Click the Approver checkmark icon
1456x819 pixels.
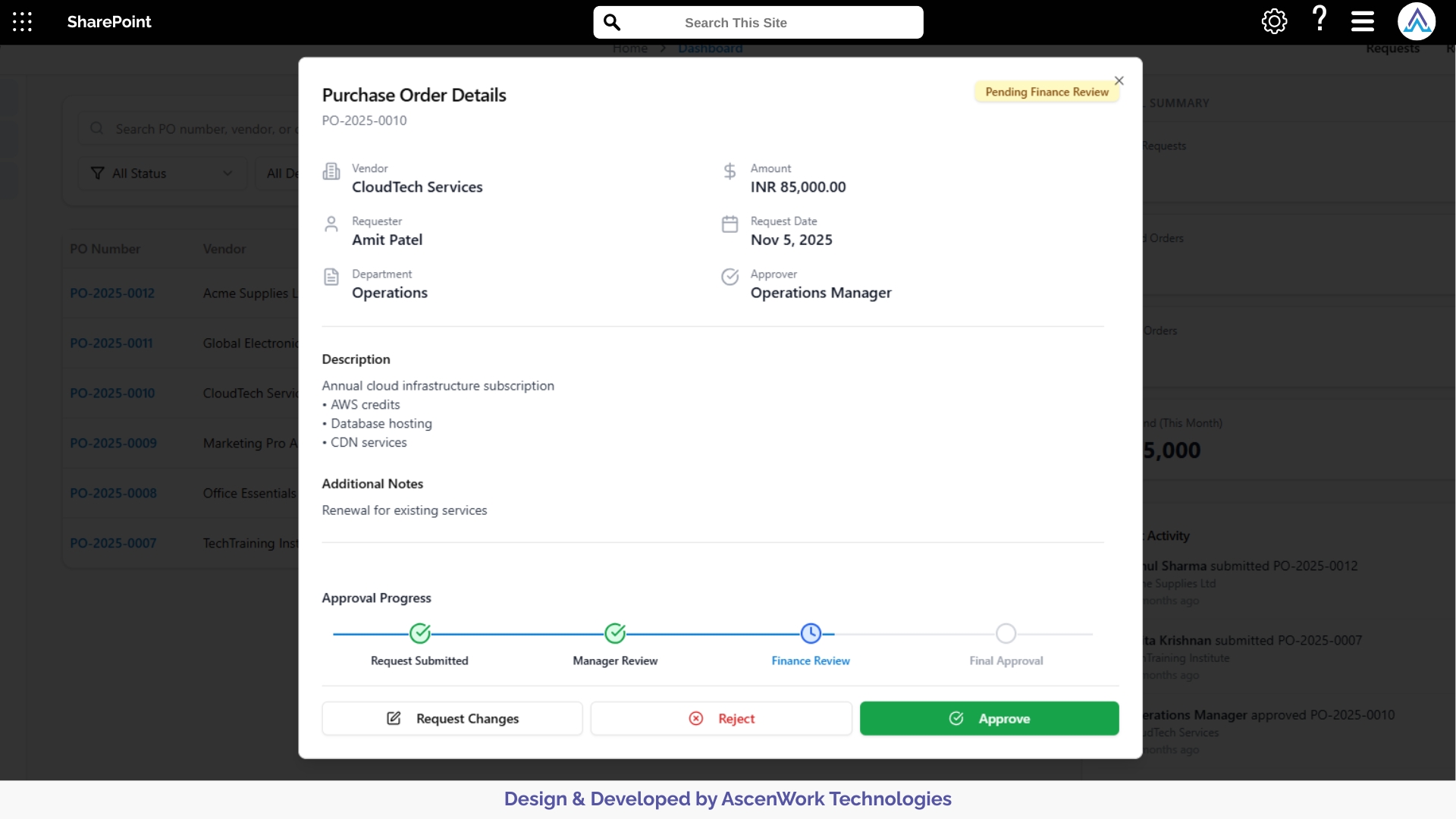(730, 277)
